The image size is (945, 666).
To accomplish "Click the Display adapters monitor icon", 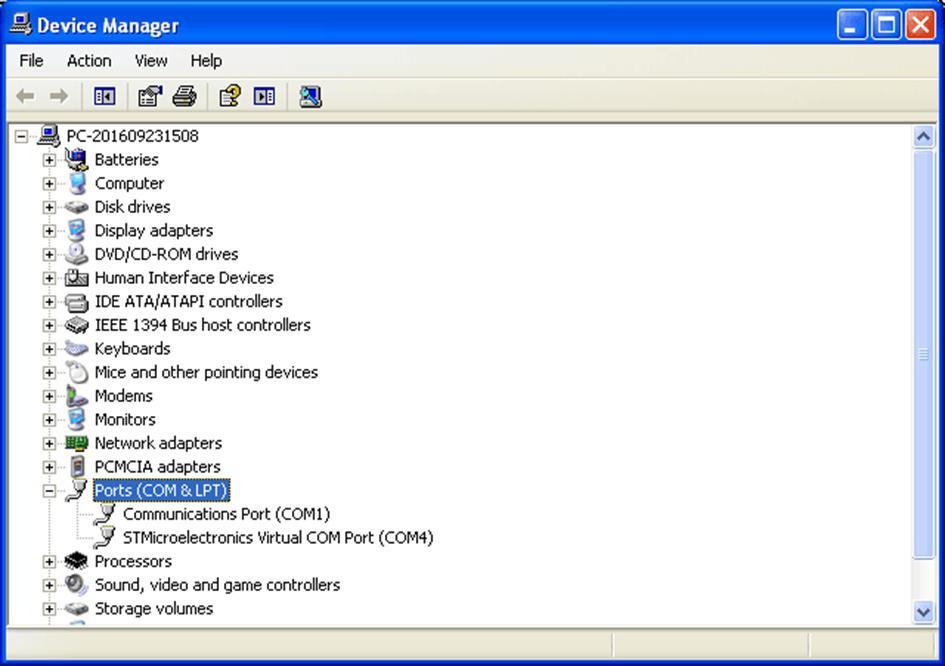I will coord(77,230).
